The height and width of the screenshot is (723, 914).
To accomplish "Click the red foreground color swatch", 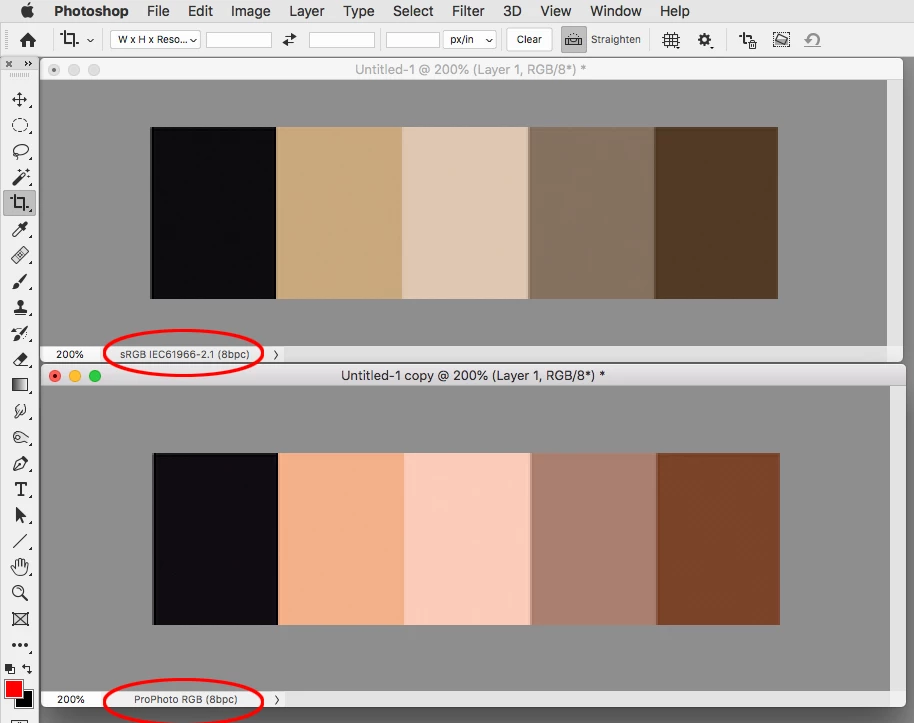I will tap(13, 689).
